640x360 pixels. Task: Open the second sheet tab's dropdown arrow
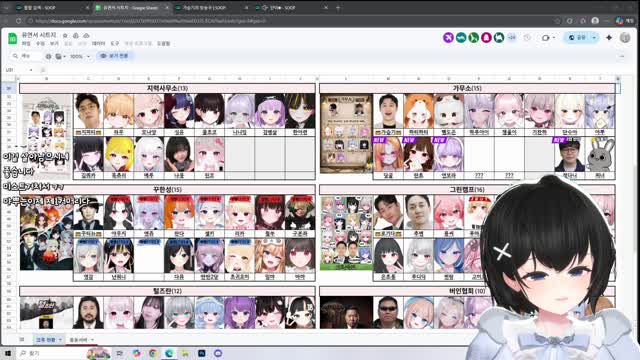92,340
